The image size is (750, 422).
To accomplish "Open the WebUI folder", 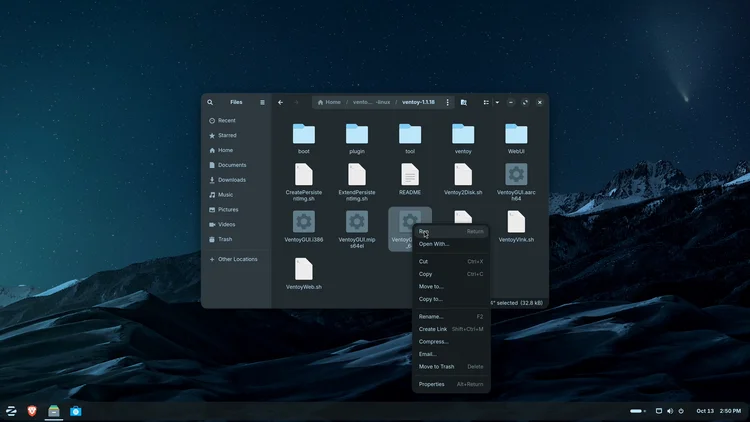I will 516,139.
